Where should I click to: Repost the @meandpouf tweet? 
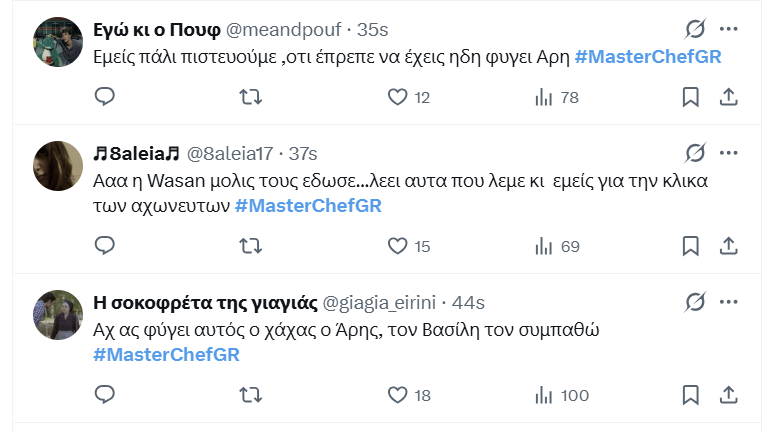coord(252,97)
